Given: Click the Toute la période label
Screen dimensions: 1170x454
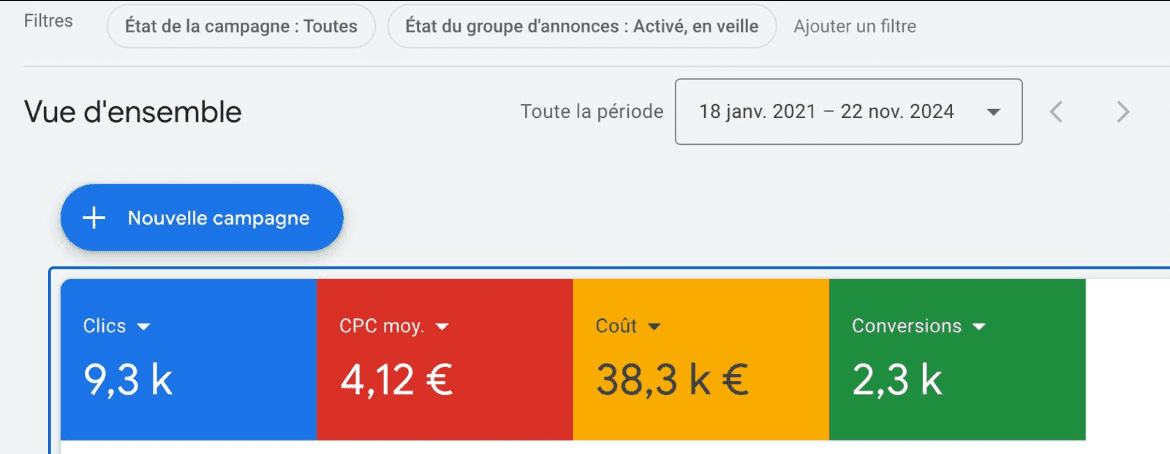Looking at the screenshot, I should (591, 111).
